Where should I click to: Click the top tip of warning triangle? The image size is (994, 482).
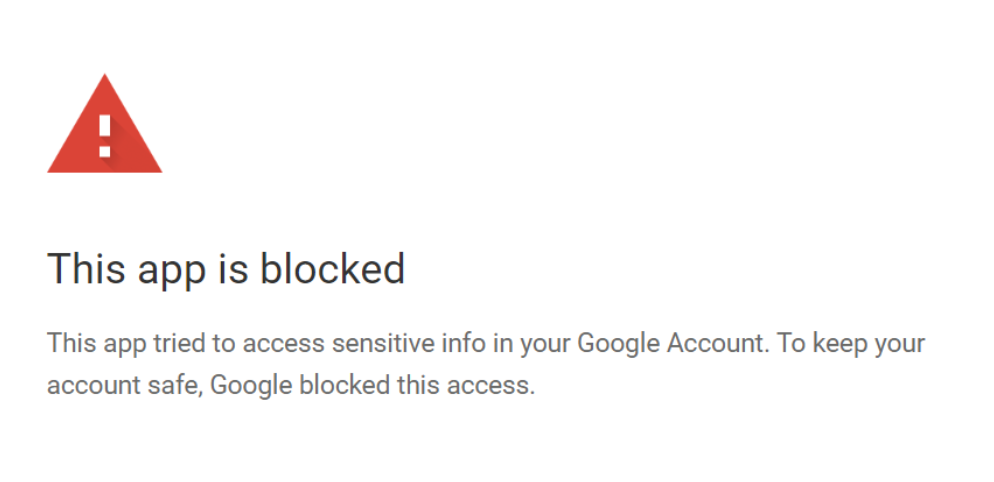[x=105, y=79]
